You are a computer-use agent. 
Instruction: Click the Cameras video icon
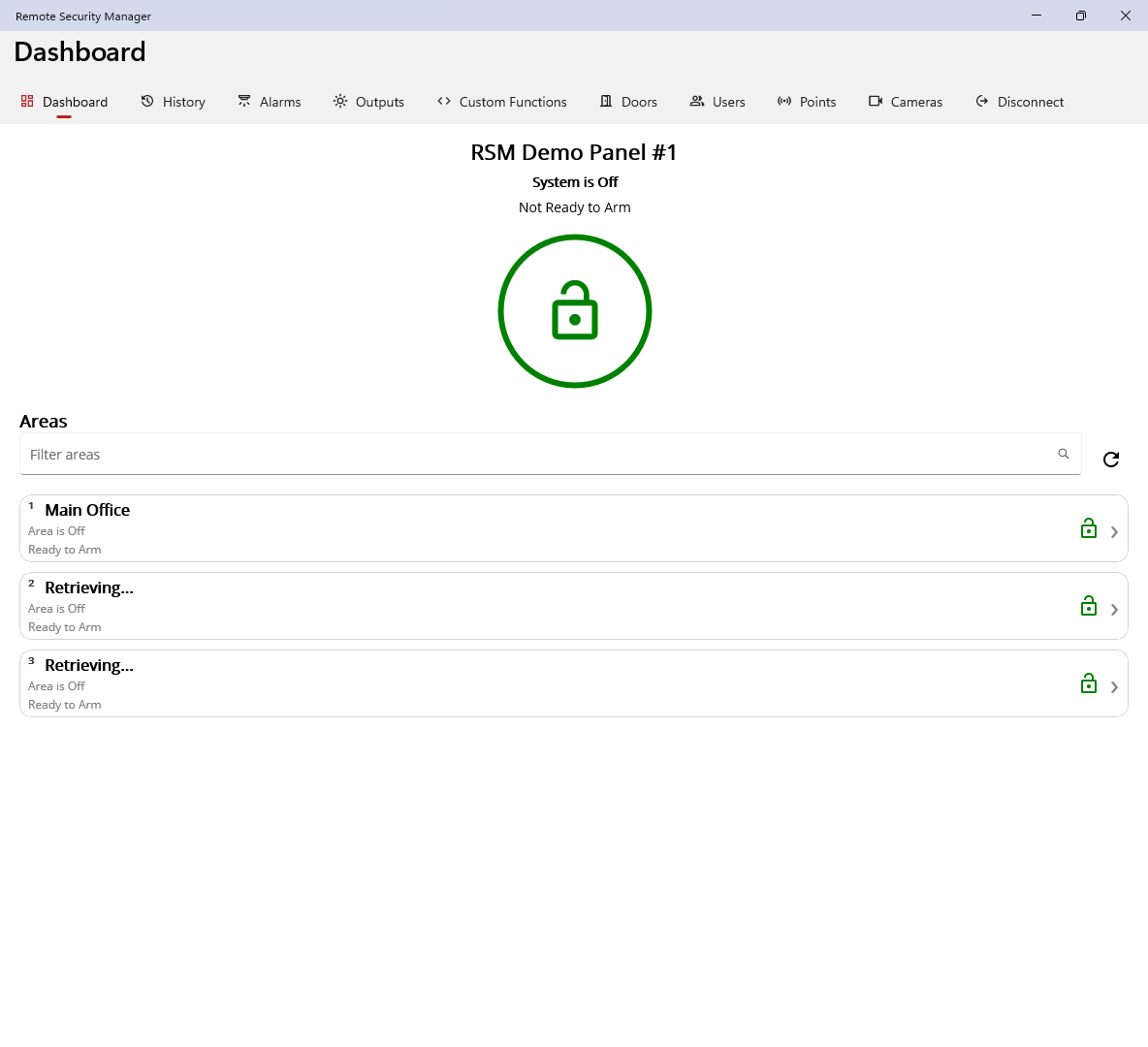click(x=875, y=101)
